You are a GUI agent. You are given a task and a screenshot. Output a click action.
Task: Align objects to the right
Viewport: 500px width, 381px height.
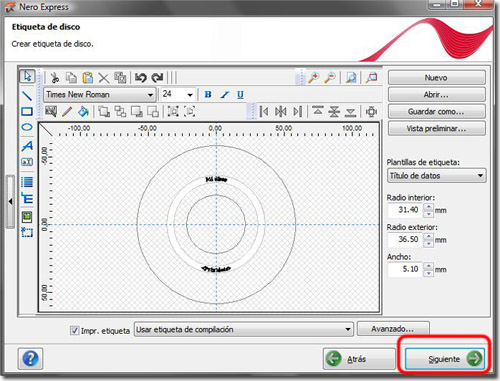tap(297, 111)
